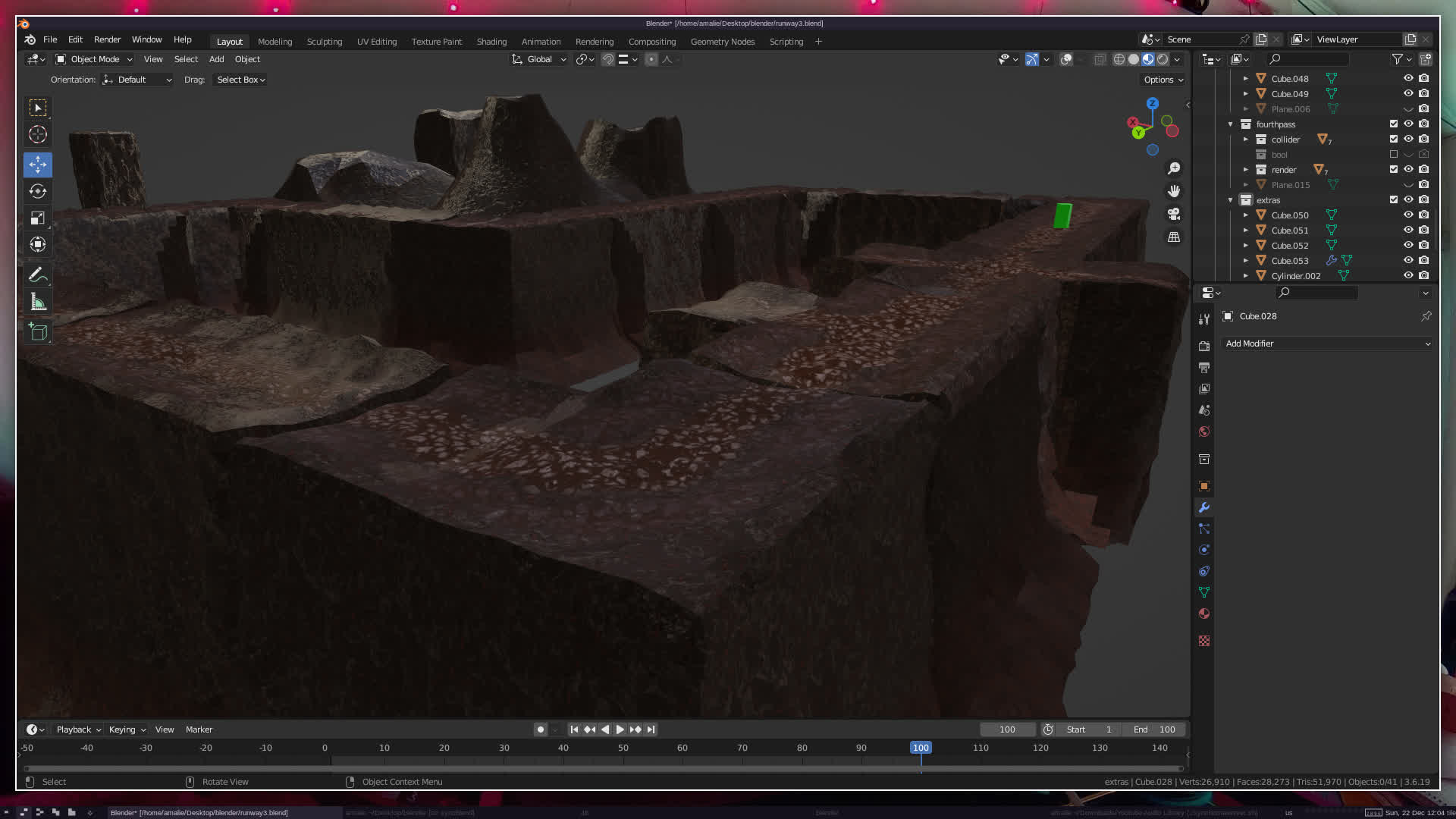Select the Rotate tool in toolbar

tap(38, 191)
